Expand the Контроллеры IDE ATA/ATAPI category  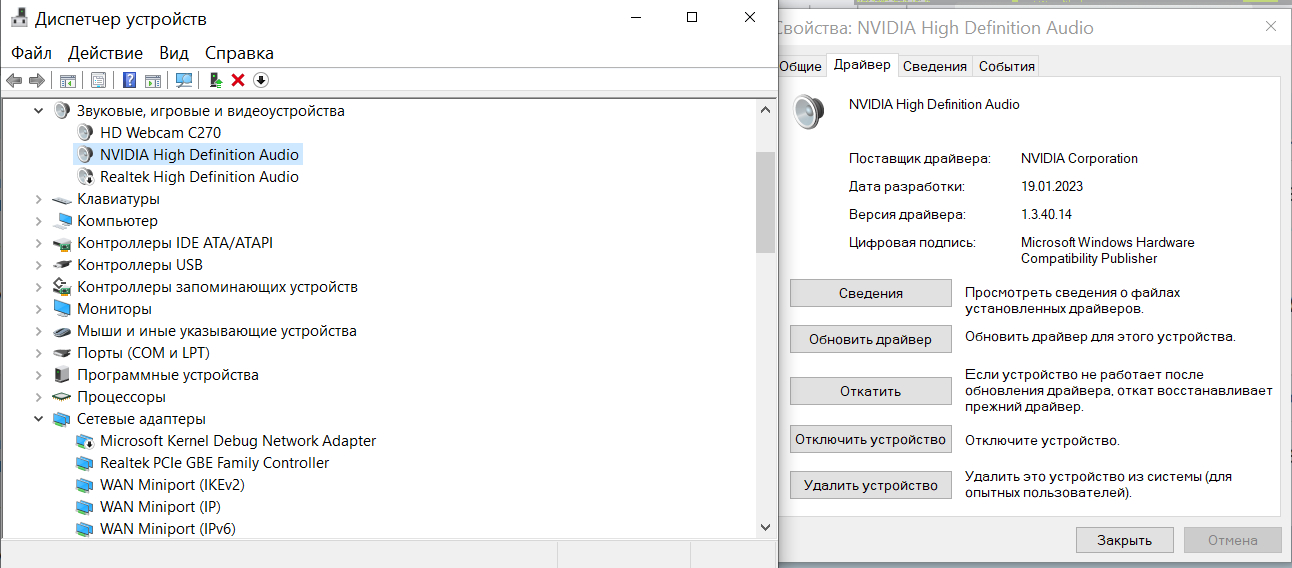click(39, 243)
